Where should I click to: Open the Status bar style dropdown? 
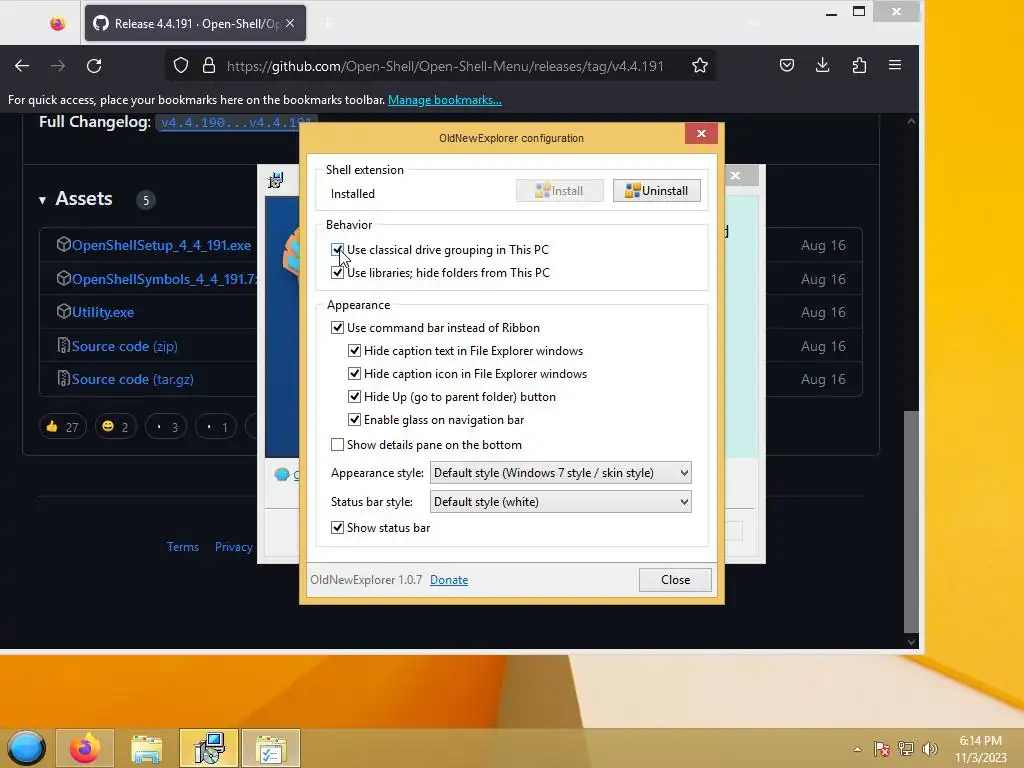(x=560, y=502)
